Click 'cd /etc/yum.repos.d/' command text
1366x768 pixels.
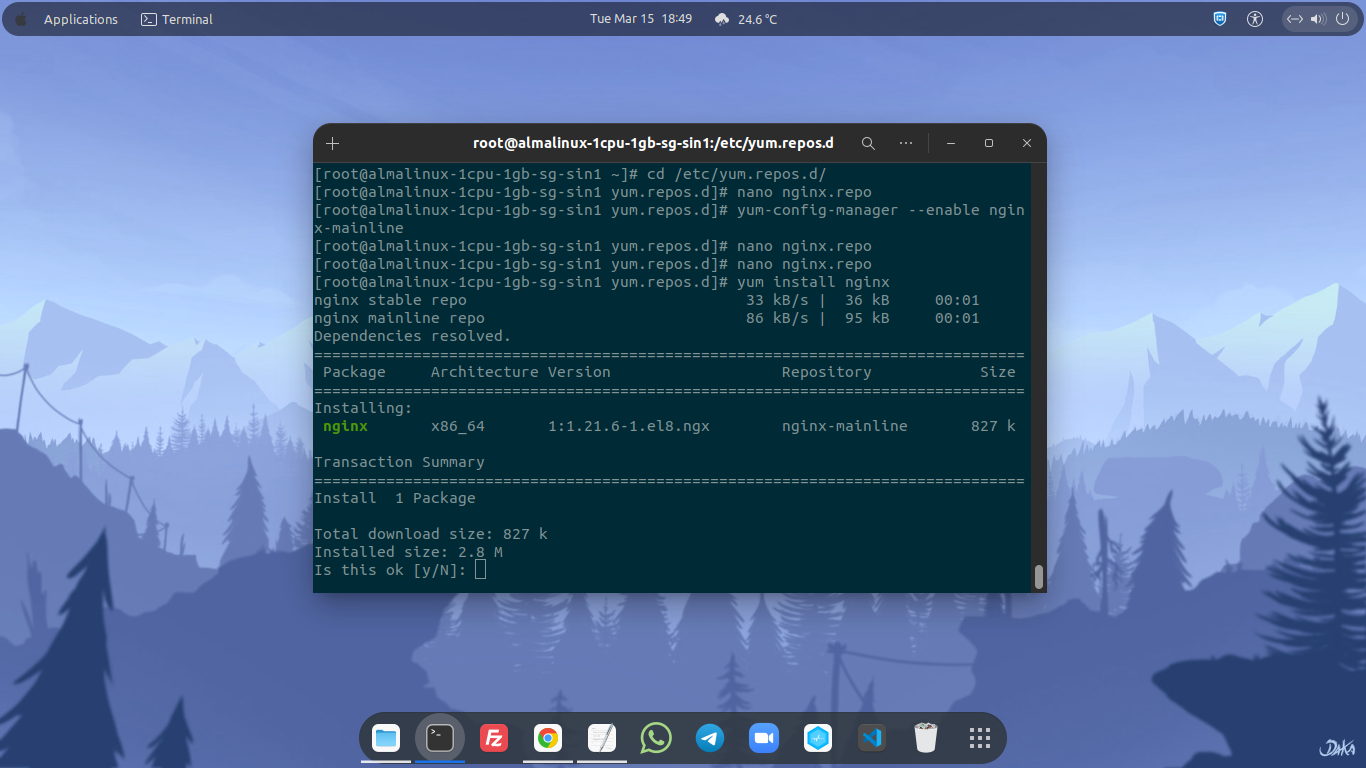[737, 174]
